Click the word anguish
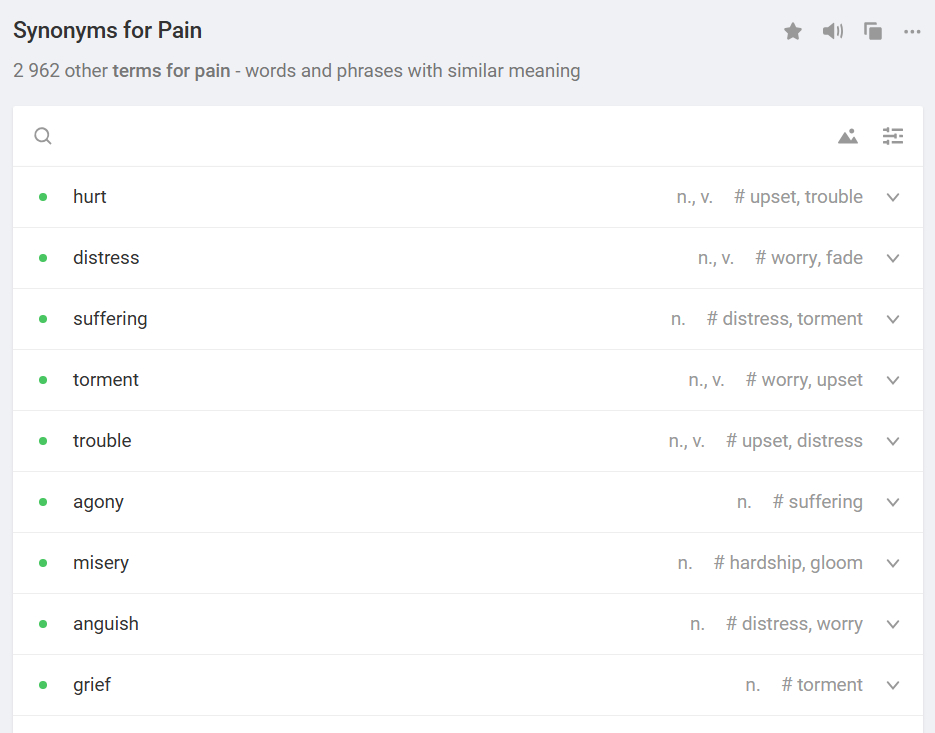The height and width of the screenshot is (733, 935). point(106,624)
